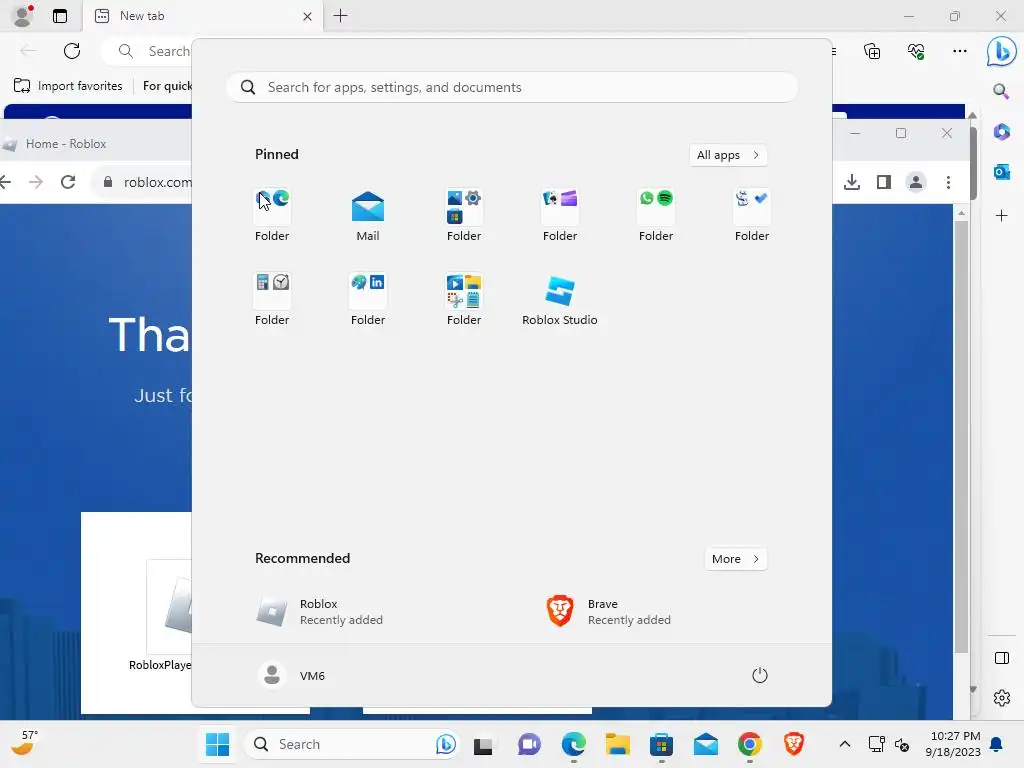Open the folder with Calculator and Clock

(272, 300)
